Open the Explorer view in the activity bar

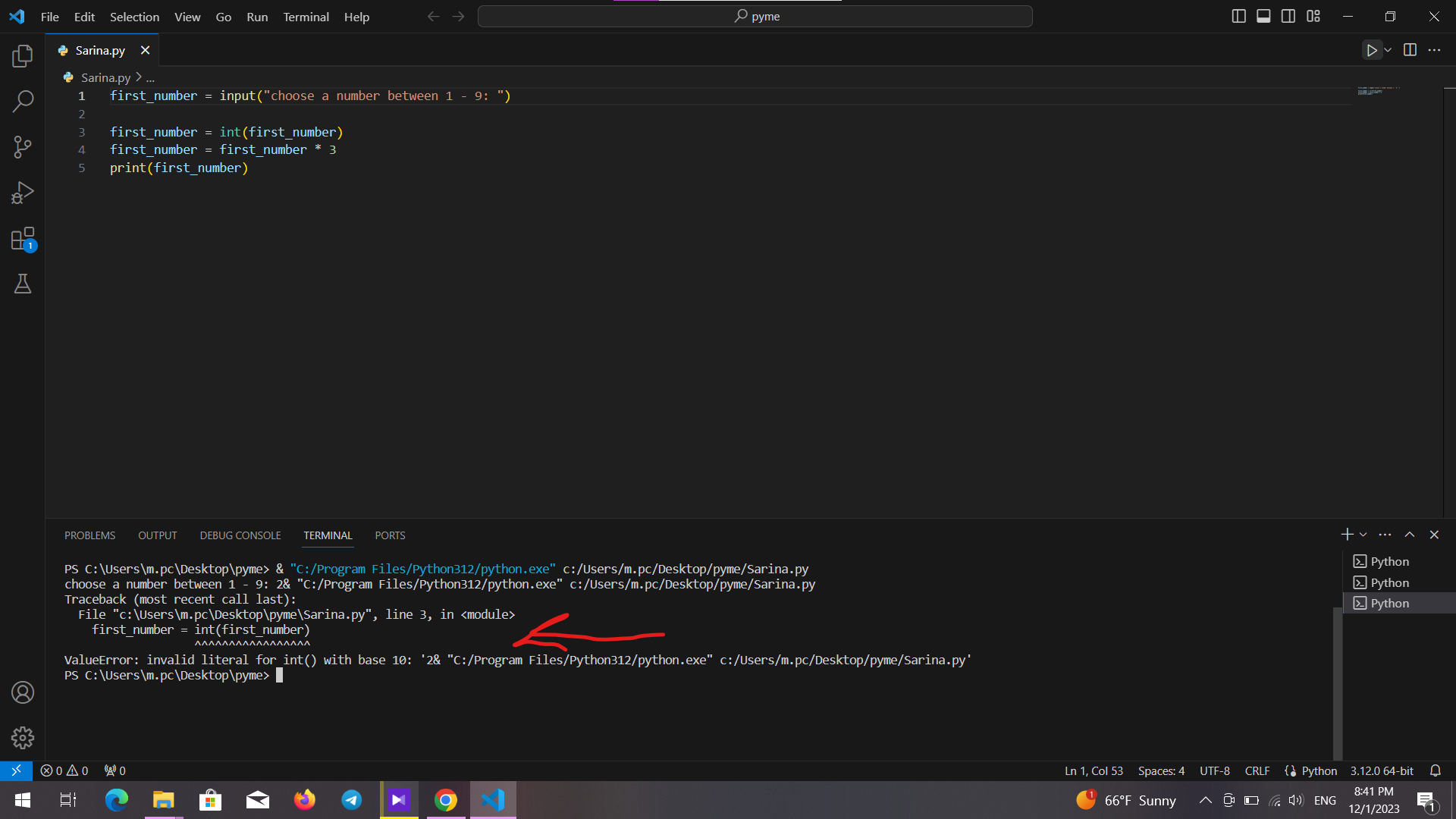click(23, 55)
